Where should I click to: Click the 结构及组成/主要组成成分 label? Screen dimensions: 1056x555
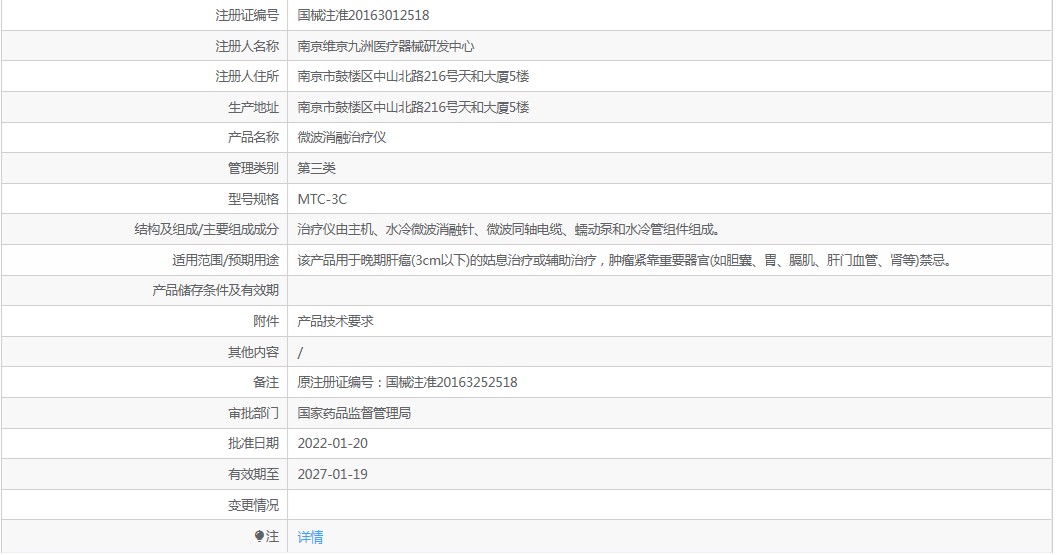tap(206, 229)
